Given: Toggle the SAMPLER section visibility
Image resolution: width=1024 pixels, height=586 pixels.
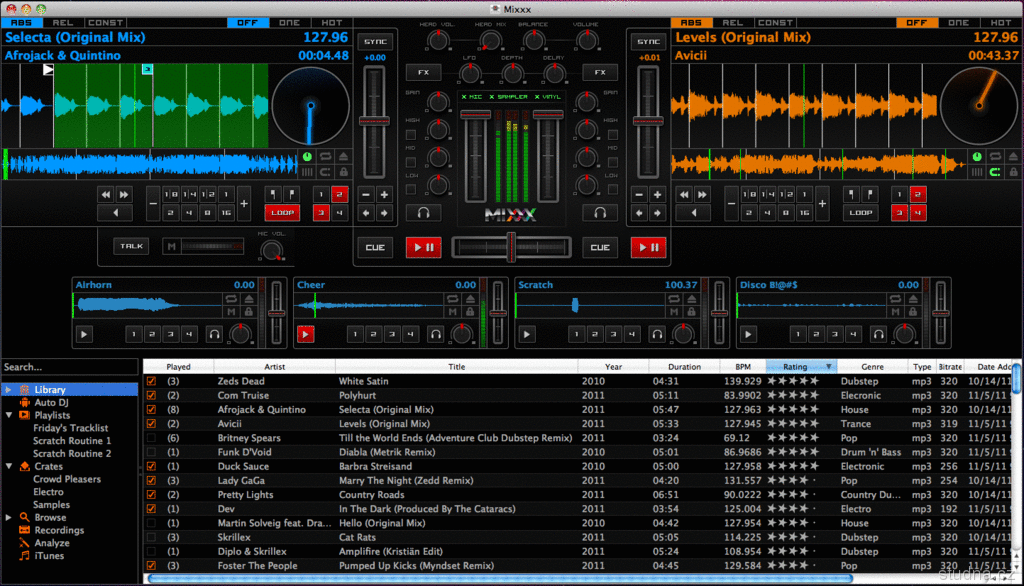Looking at the screenshot, I should click(x=510, y=97).
